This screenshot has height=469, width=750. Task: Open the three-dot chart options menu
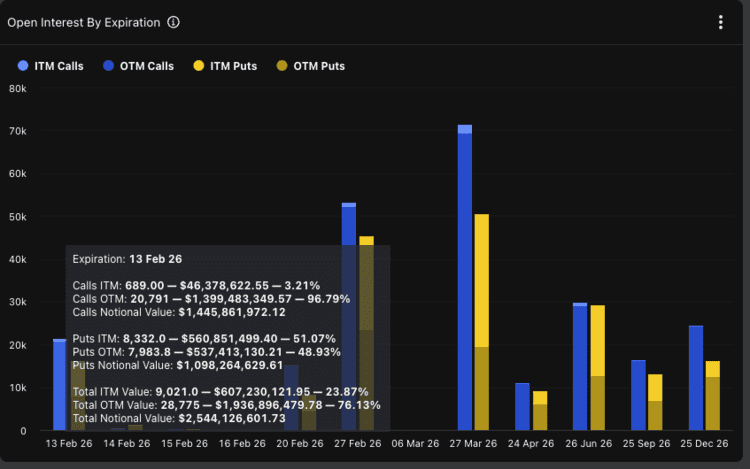(721, 22)
